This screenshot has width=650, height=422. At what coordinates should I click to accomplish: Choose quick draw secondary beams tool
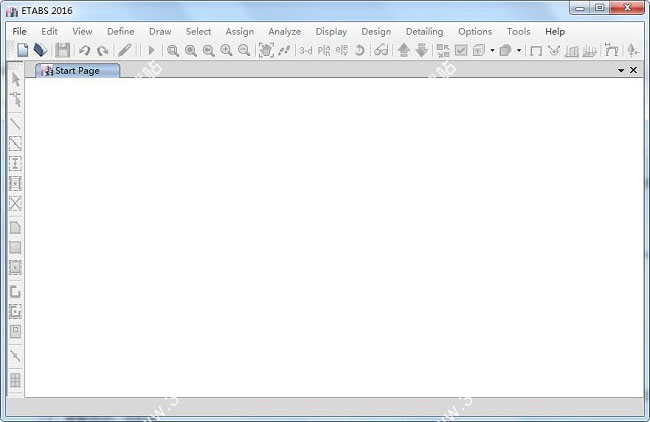tap(15, 183)
